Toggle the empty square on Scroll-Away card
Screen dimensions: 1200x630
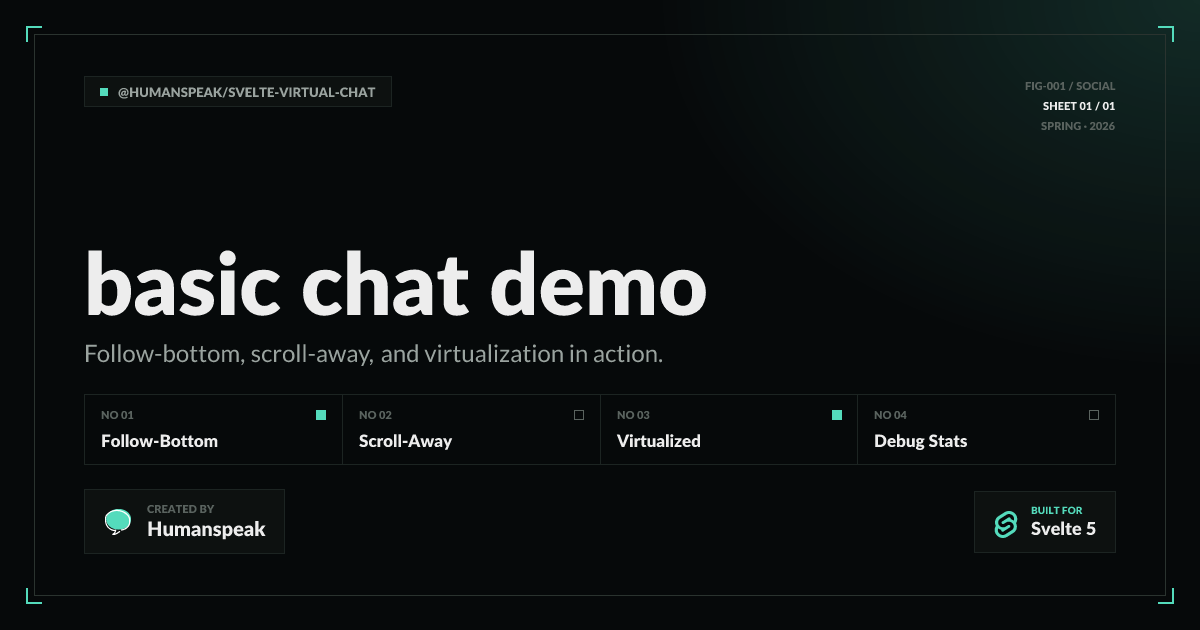click(579, 415)
